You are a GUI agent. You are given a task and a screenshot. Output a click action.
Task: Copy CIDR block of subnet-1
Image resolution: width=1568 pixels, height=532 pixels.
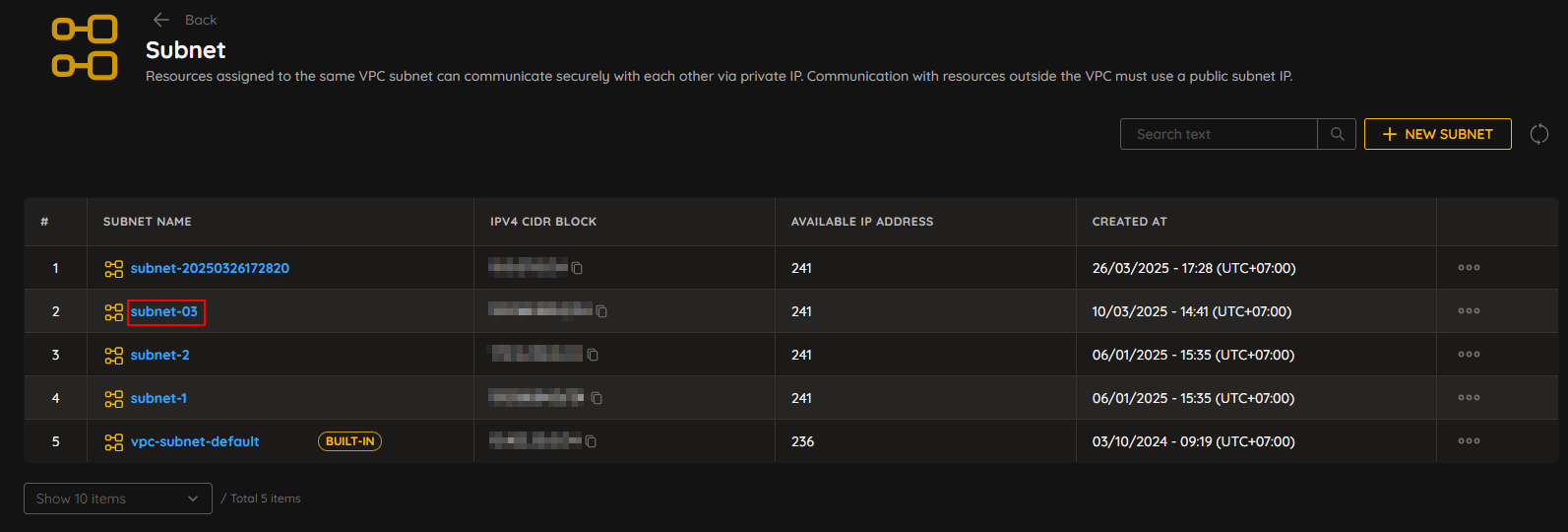[596, 398]
